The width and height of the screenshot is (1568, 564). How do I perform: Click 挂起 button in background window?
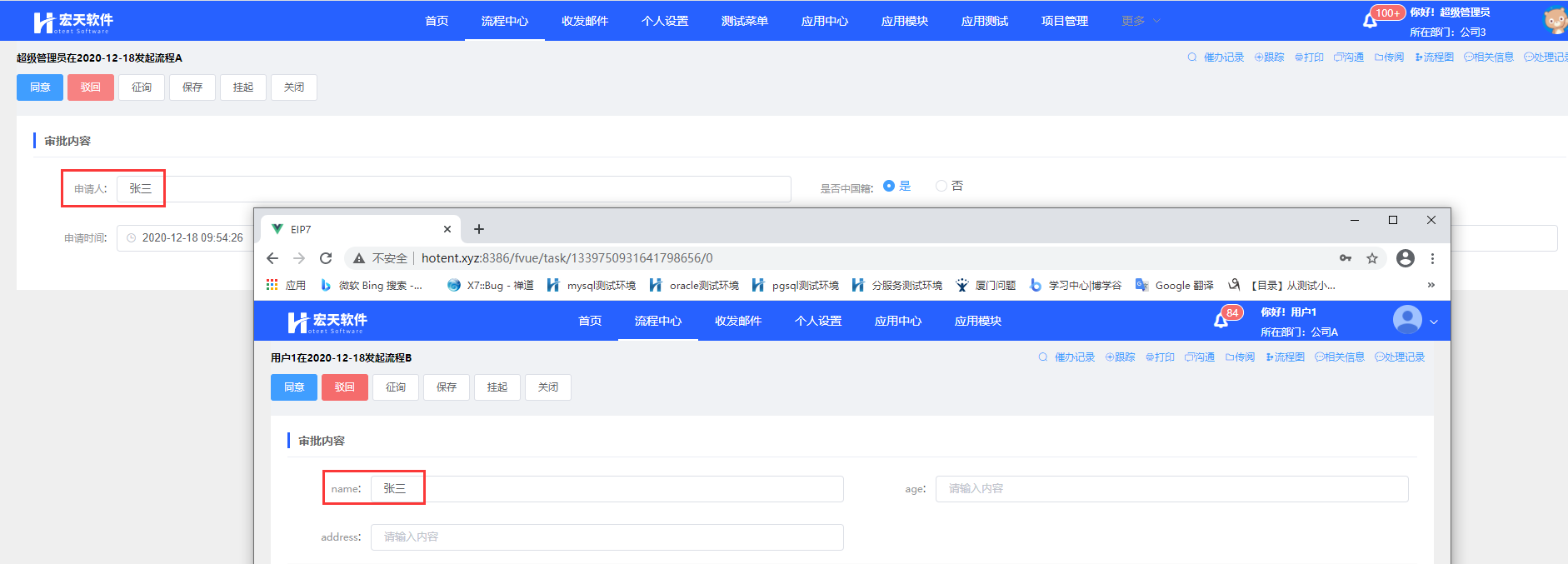(243, 87)
